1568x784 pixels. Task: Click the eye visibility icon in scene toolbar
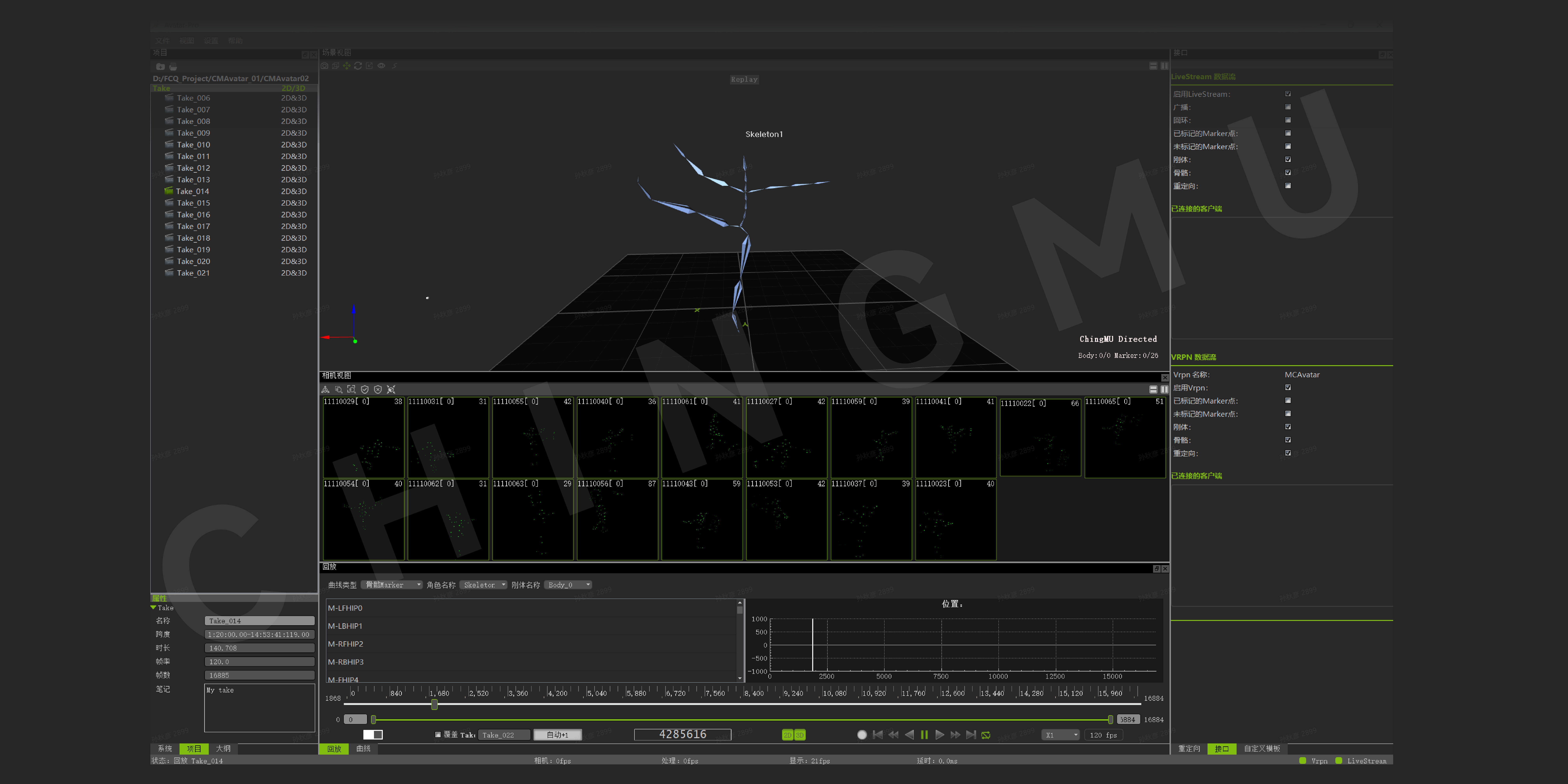pyautogui.click(x=381, y=66)
